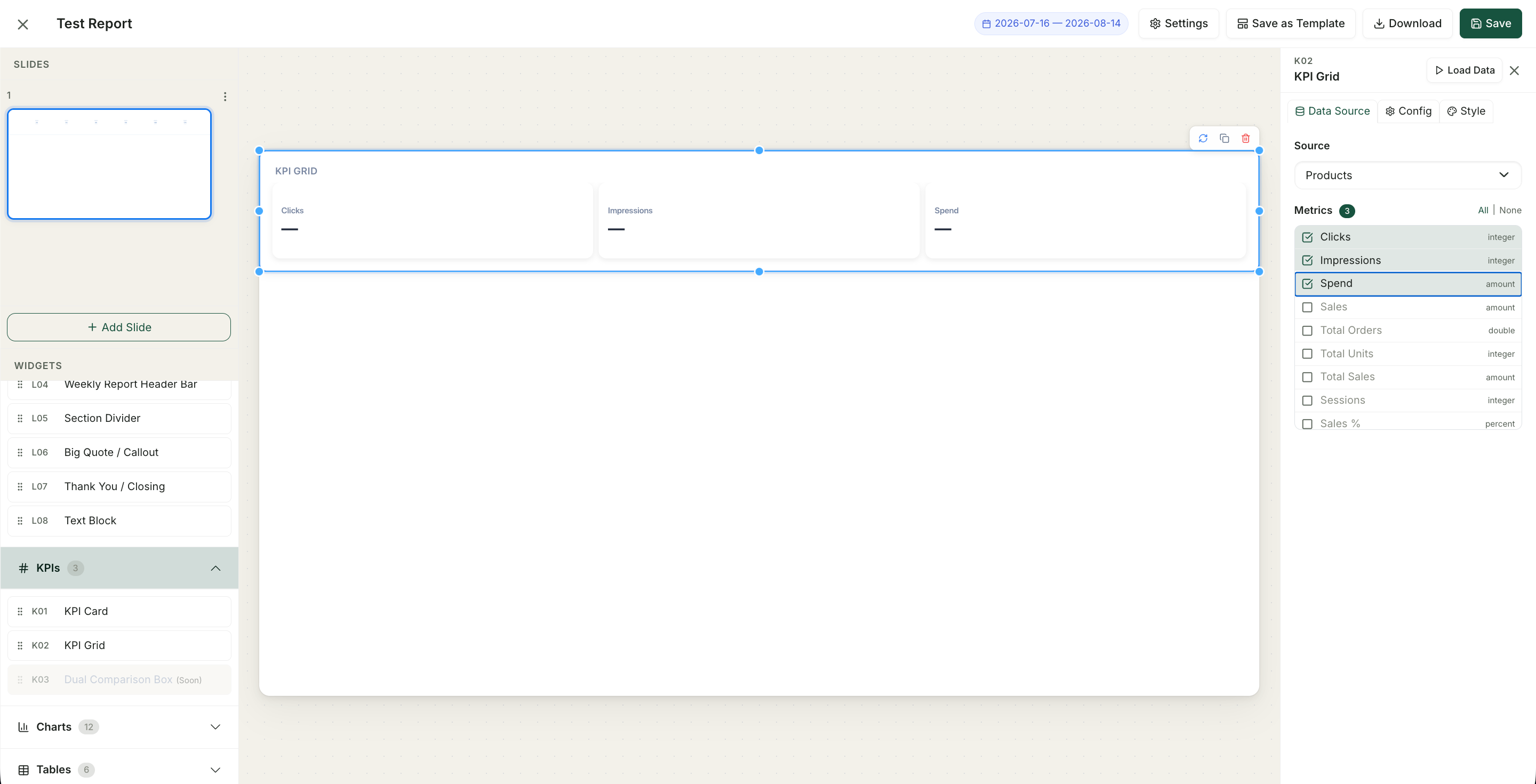1536x784 pixels.
Task: Check the Total Units metric
Action: click(x=1308, y=354)
